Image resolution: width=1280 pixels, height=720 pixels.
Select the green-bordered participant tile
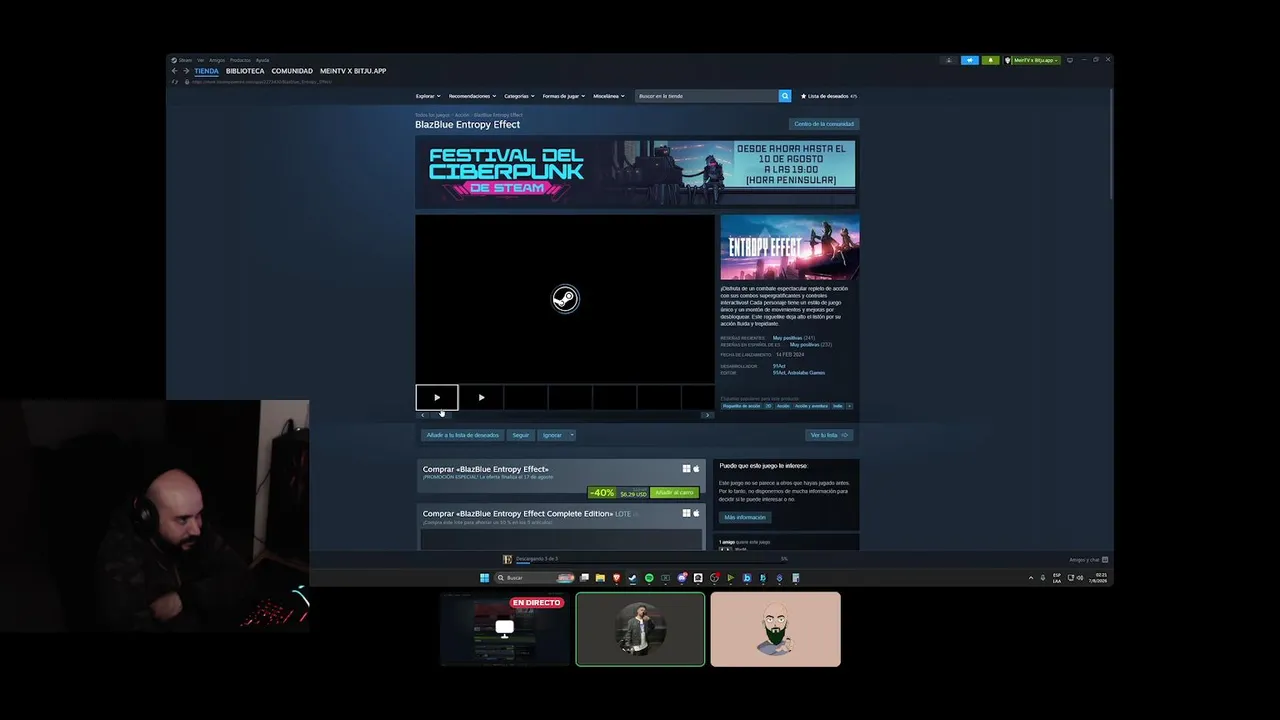(640, 629)
